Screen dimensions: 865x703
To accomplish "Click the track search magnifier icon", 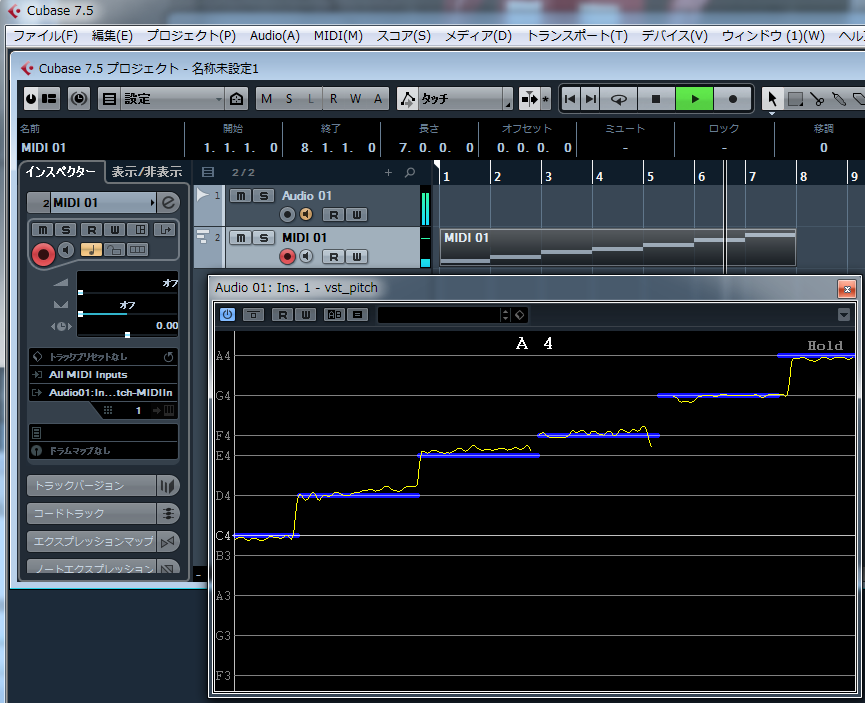I will [410, 173].
